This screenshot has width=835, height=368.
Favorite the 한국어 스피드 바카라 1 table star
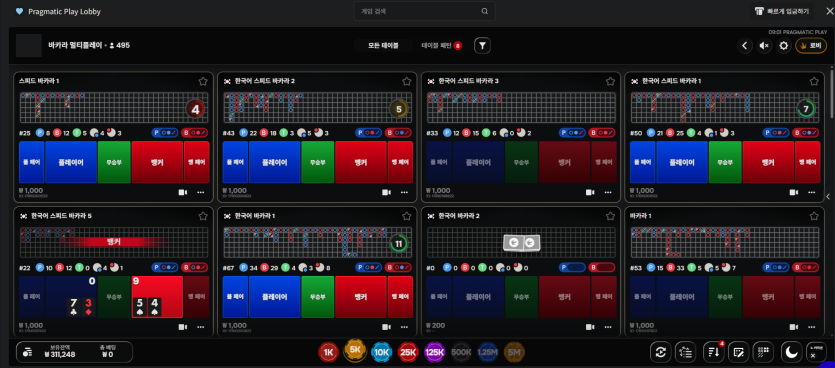pyautogui.click(x=814, y=81)
